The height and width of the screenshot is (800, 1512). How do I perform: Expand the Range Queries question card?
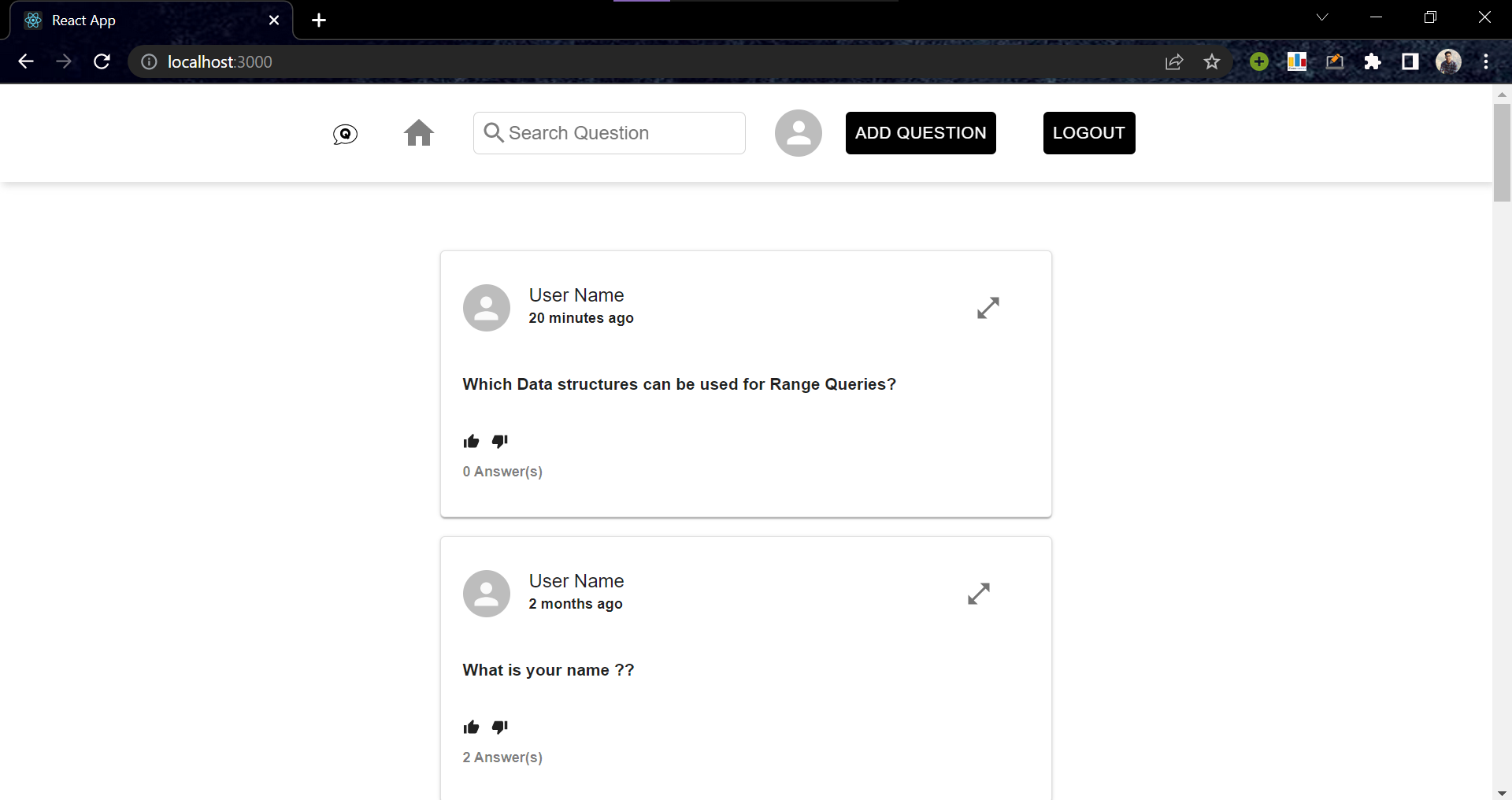click(x=988, y=308)
